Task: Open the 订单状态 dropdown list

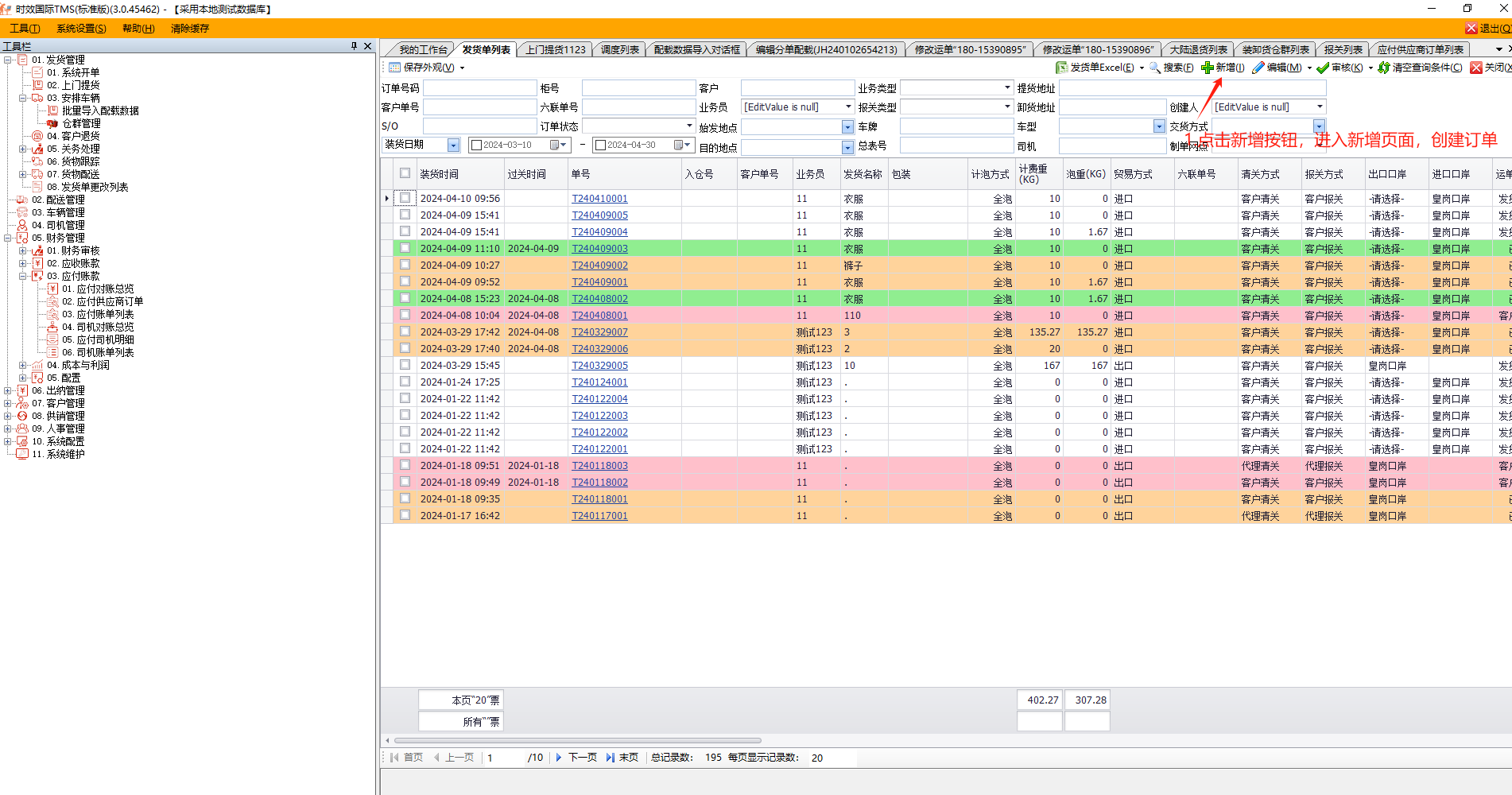Action: pyautogui.click(x=689, y=126)
